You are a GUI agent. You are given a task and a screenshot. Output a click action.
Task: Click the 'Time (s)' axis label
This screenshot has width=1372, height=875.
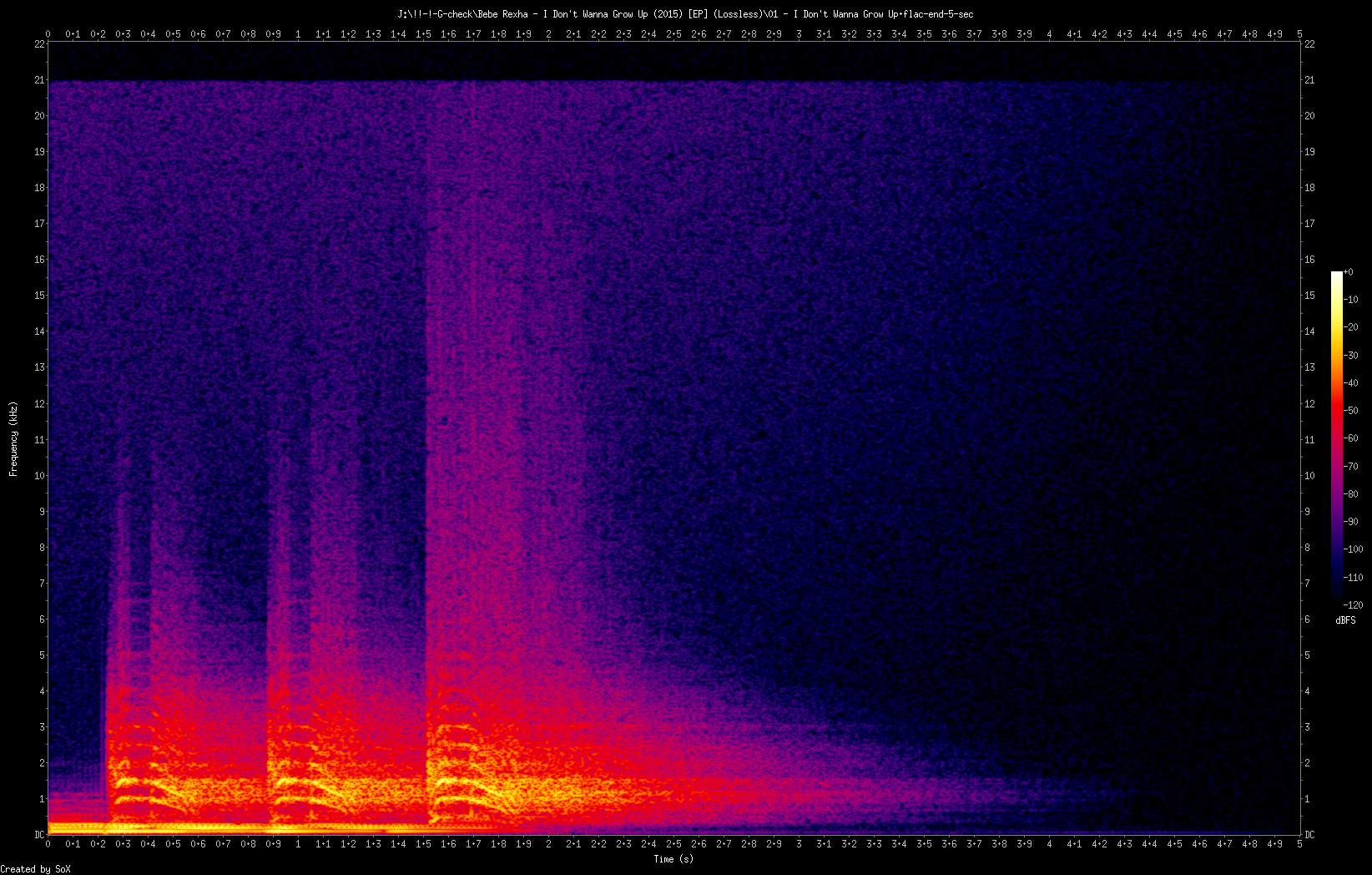coord(673,859)
